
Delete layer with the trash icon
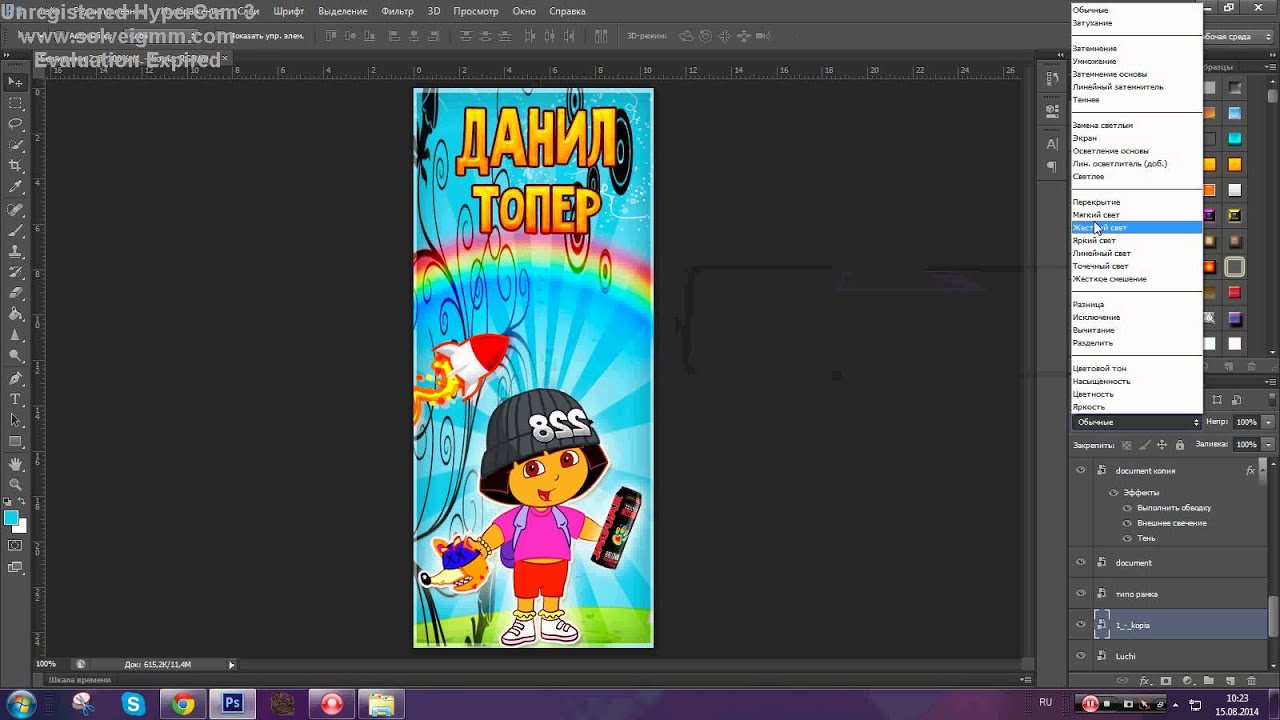point(1251,681)
